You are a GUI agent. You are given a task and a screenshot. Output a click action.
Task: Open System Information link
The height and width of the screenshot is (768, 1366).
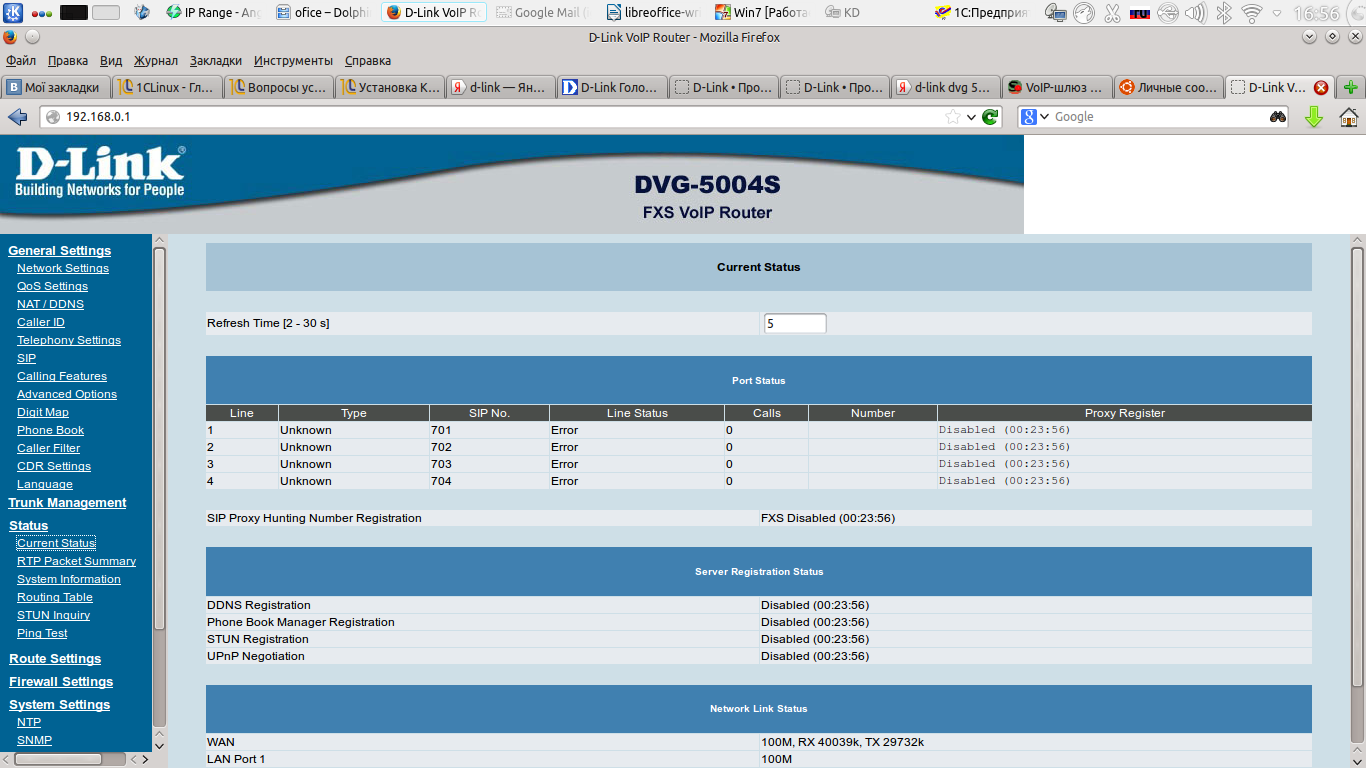pyautogui.click(x=69, y=579)
